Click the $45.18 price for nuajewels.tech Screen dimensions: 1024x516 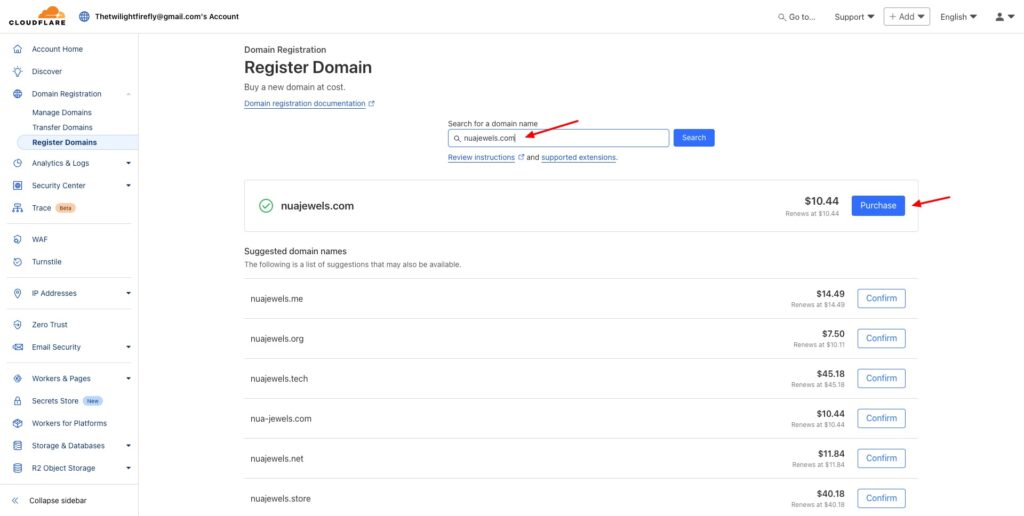tap(830, 374)
